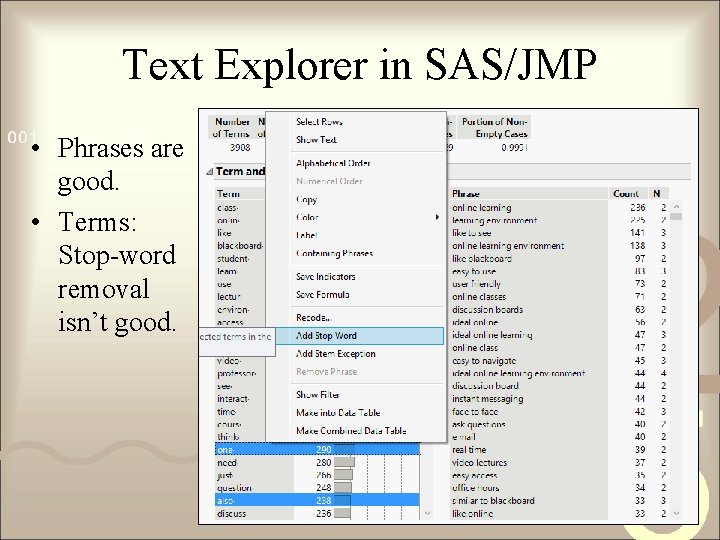Choose Add Stem Exception
This screenshot has height=540, width=720.
336,354
